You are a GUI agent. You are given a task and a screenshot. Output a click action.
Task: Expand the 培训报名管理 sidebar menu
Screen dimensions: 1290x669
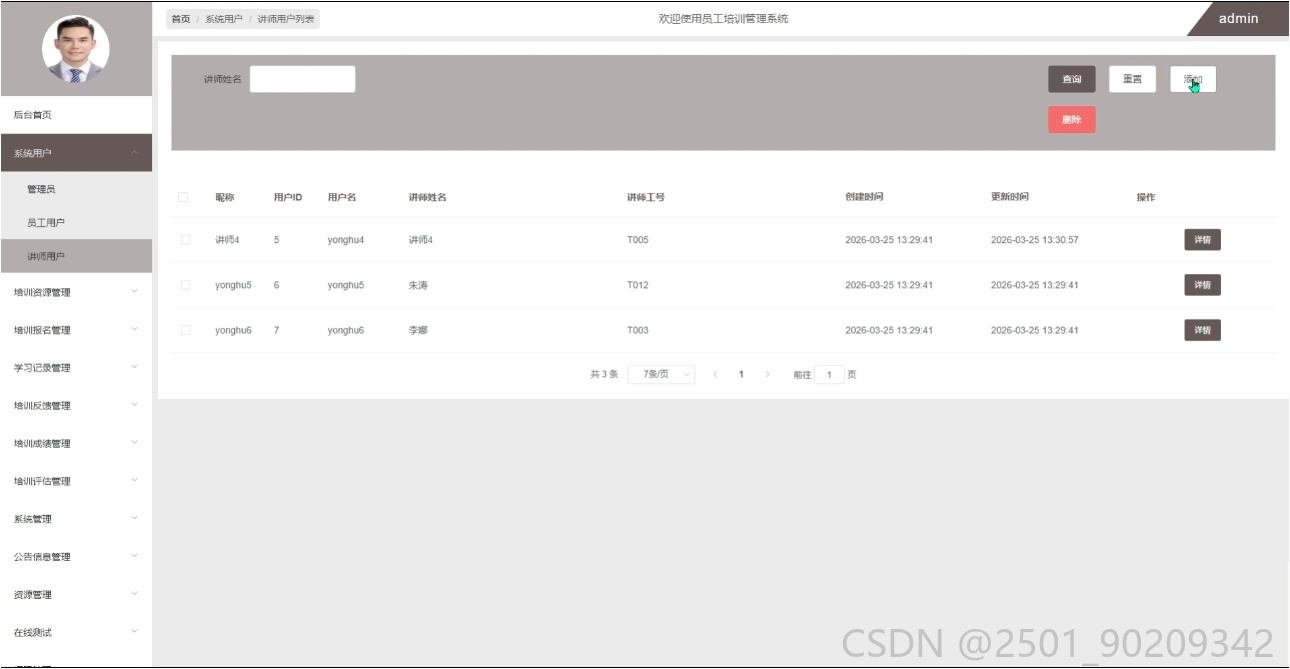76,330
